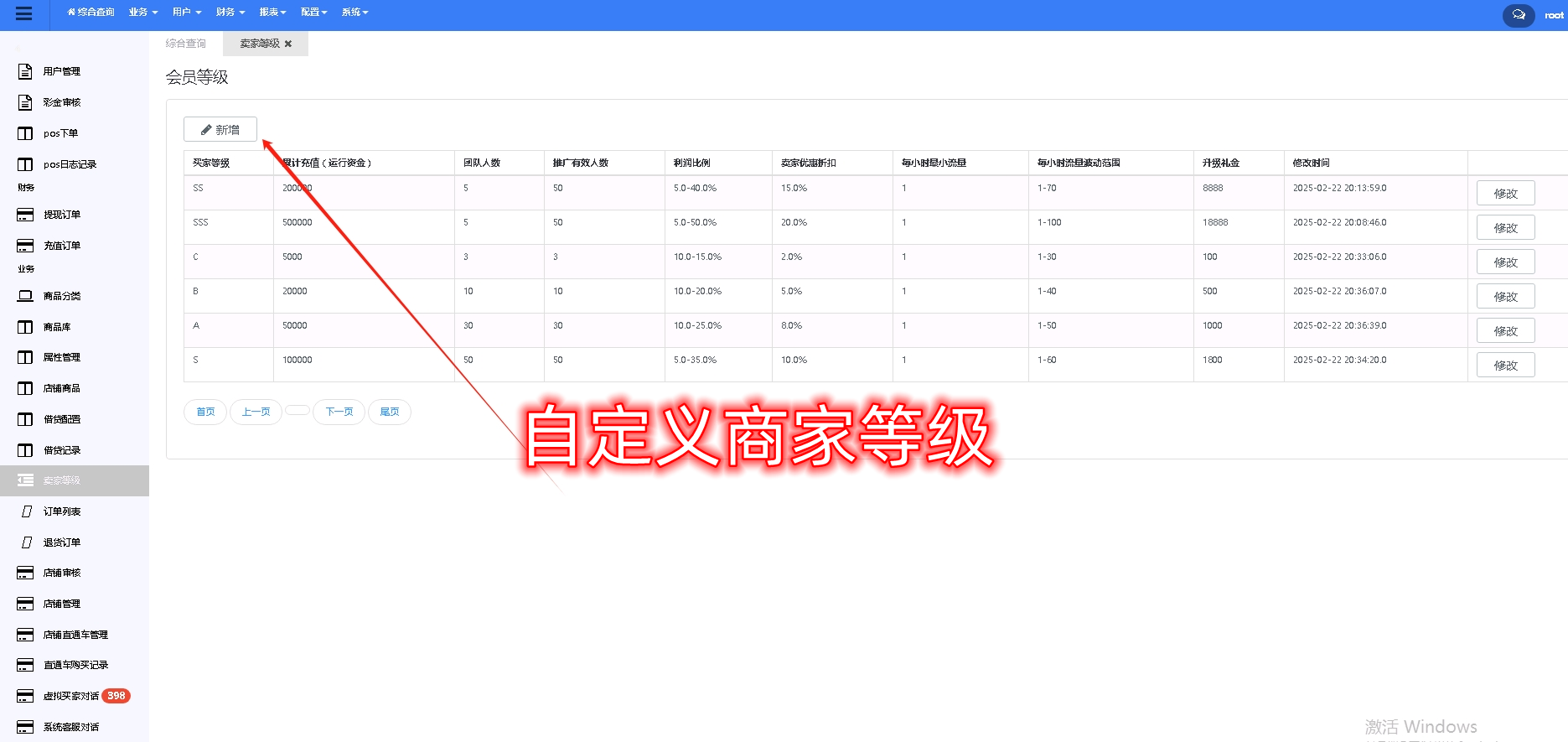Focus the page number input box
Viewport: 1568px width, 742px height.
[x=298, y=410]
